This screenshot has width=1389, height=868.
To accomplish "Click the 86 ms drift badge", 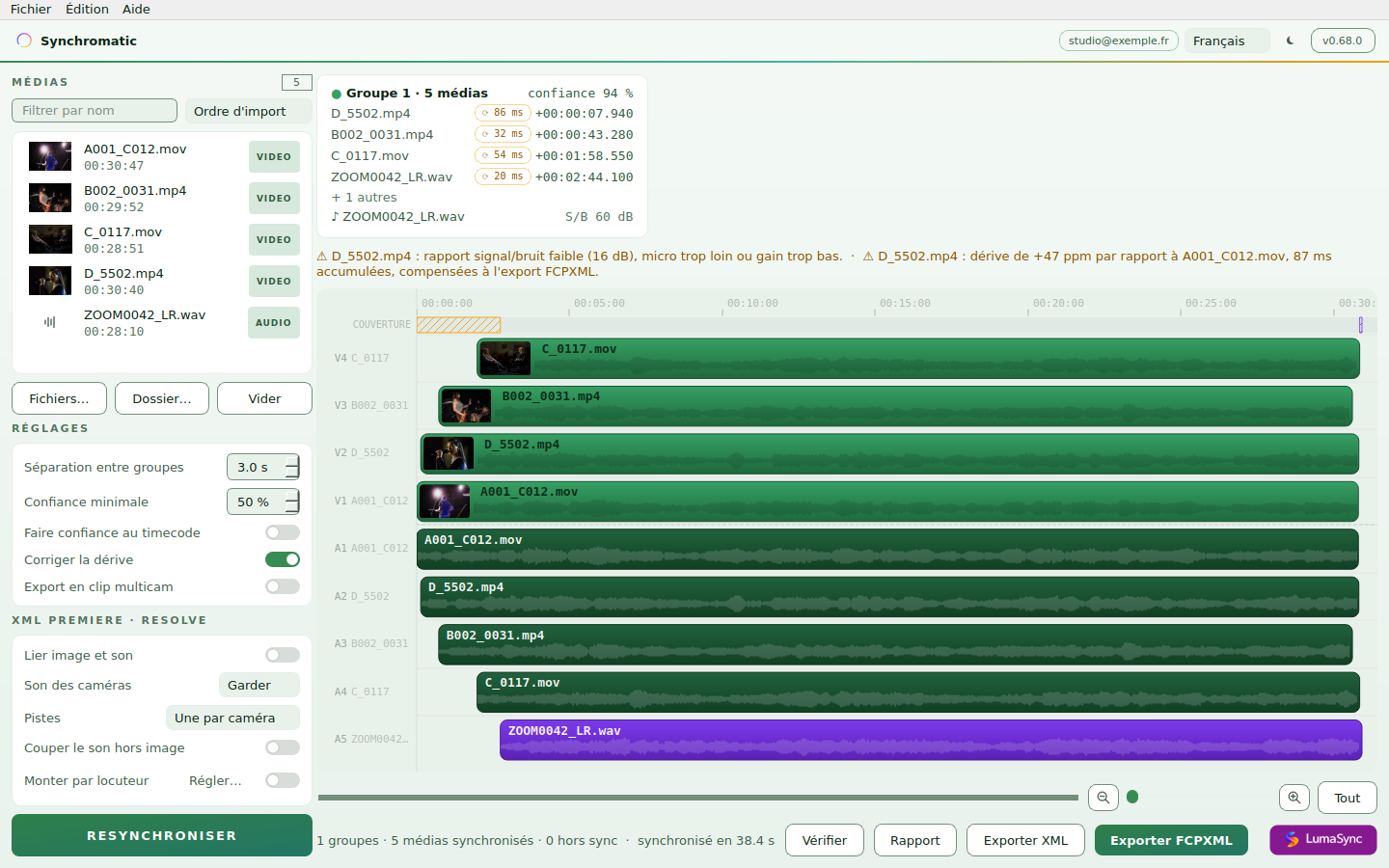I will [504, 113].
